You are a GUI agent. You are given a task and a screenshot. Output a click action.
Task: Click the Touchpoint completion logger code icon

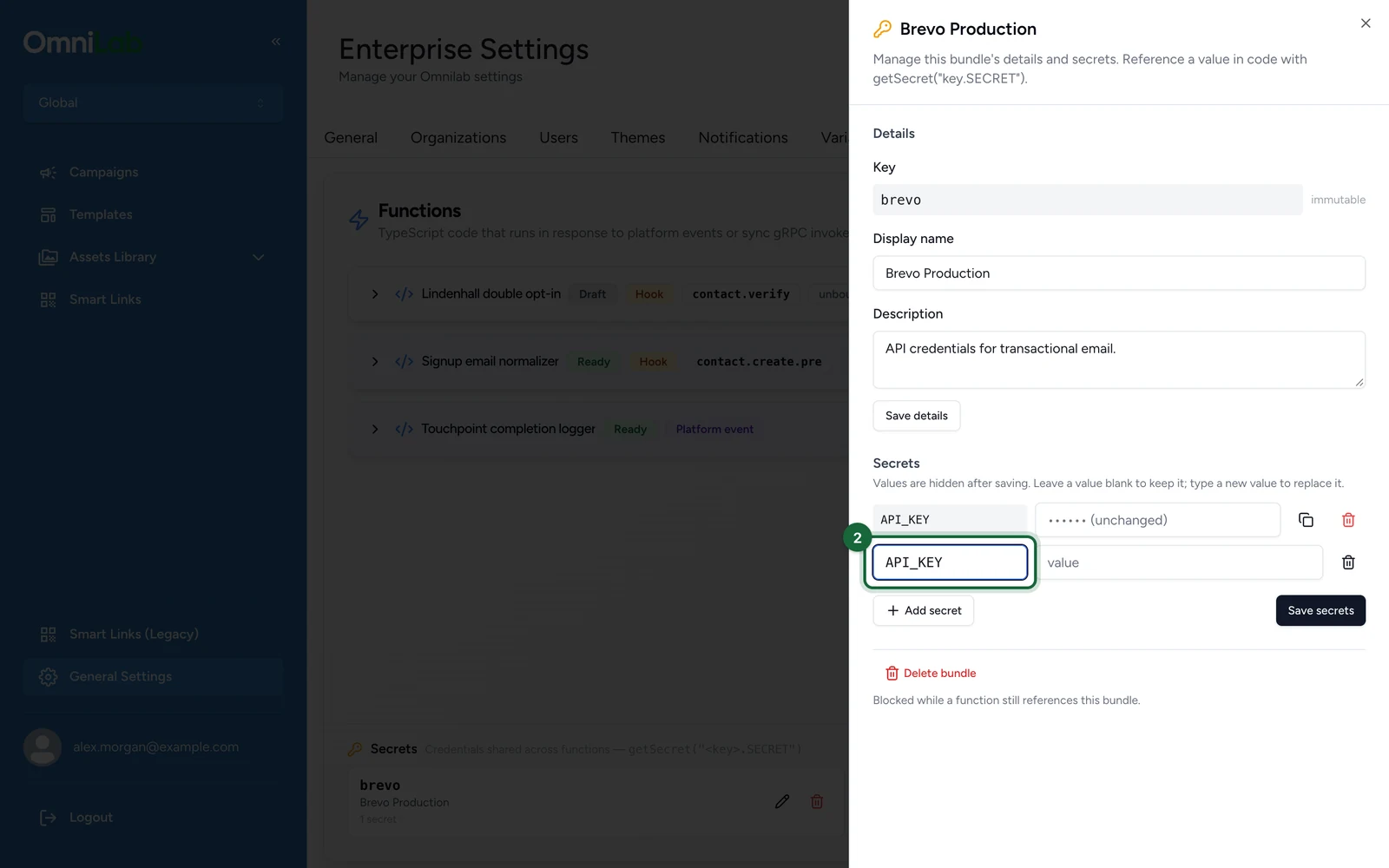404,429
